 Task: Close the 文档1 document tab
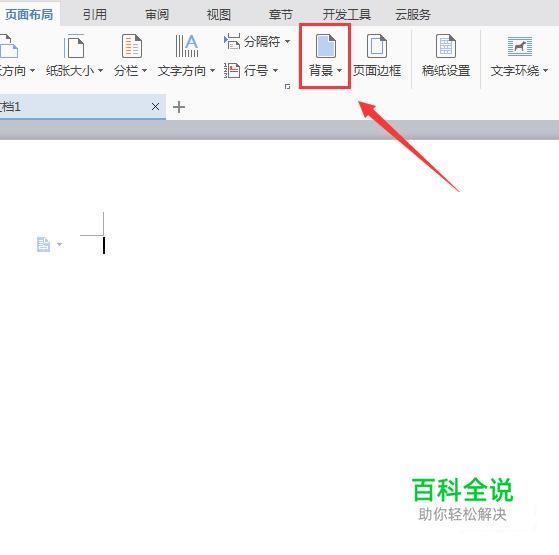[x=155, y=107]
